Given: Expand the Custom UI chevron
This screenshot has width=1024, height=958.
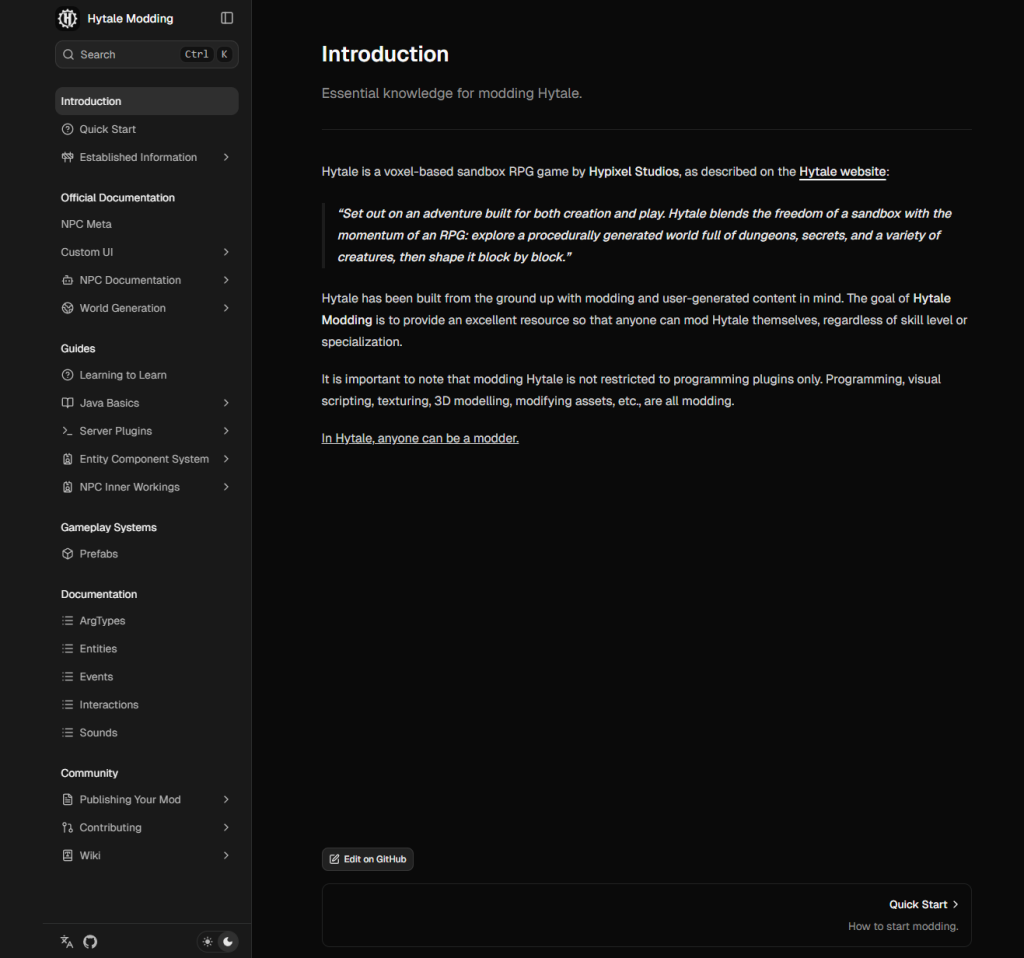Looking at the screenshot, I should (226, 252).
